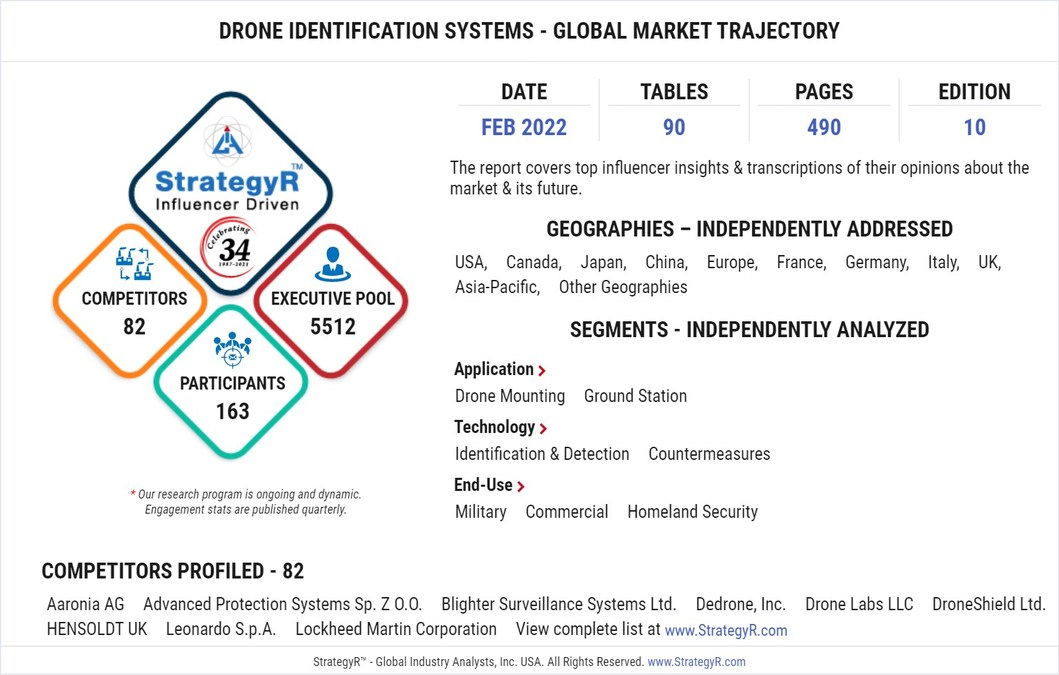Click the Executive Pool person icon
This screenshot has height=675, width=1059.
pyautogui.click(x=332, y=264)
